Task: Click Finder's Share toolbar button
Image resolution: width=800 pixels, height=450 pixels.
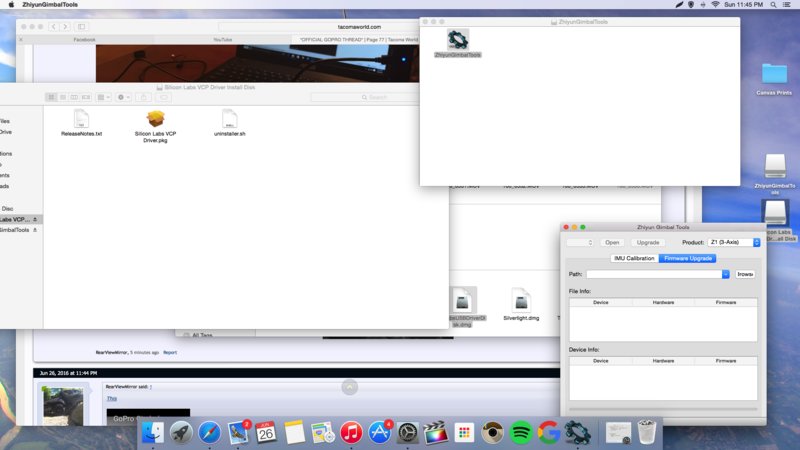Action: [143, 97]
